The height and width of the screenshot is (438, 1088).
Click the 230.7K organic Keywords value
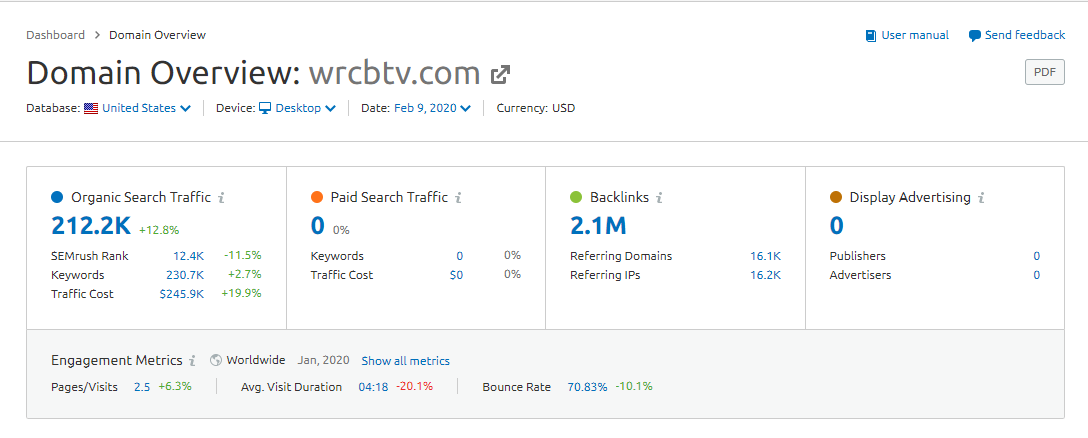click(184, 275)
